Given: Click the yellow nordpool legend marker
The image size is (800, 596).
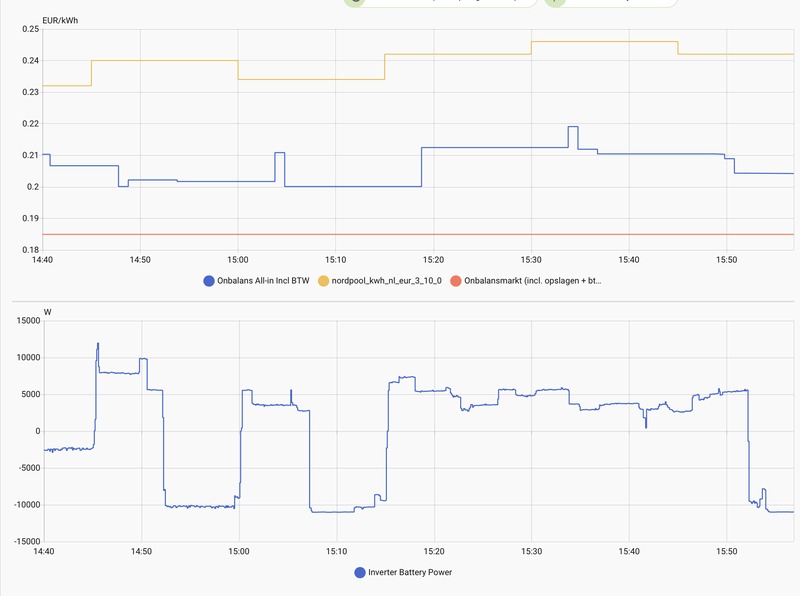Looking at the screenshot, I should click(324, 280).
